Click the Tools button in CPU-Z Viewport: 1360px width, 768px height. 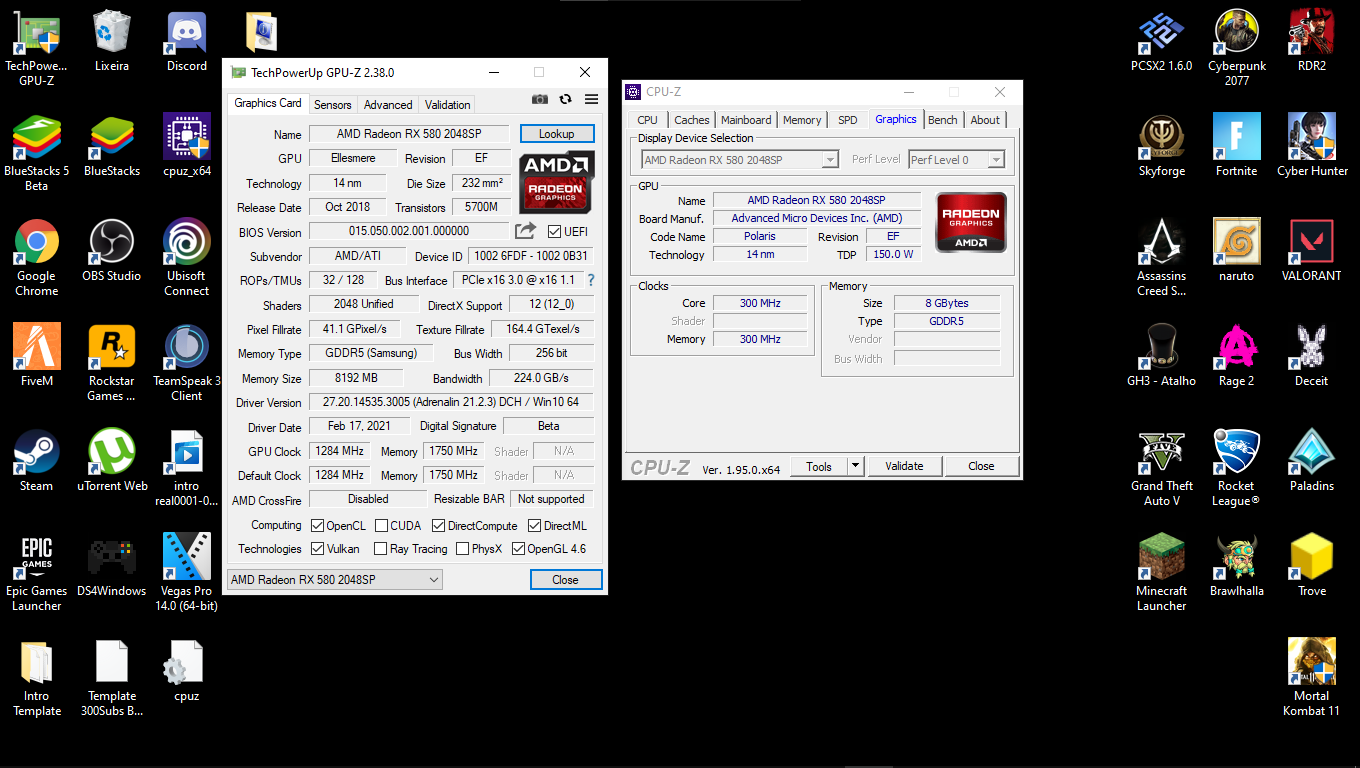tap(819, 466)
